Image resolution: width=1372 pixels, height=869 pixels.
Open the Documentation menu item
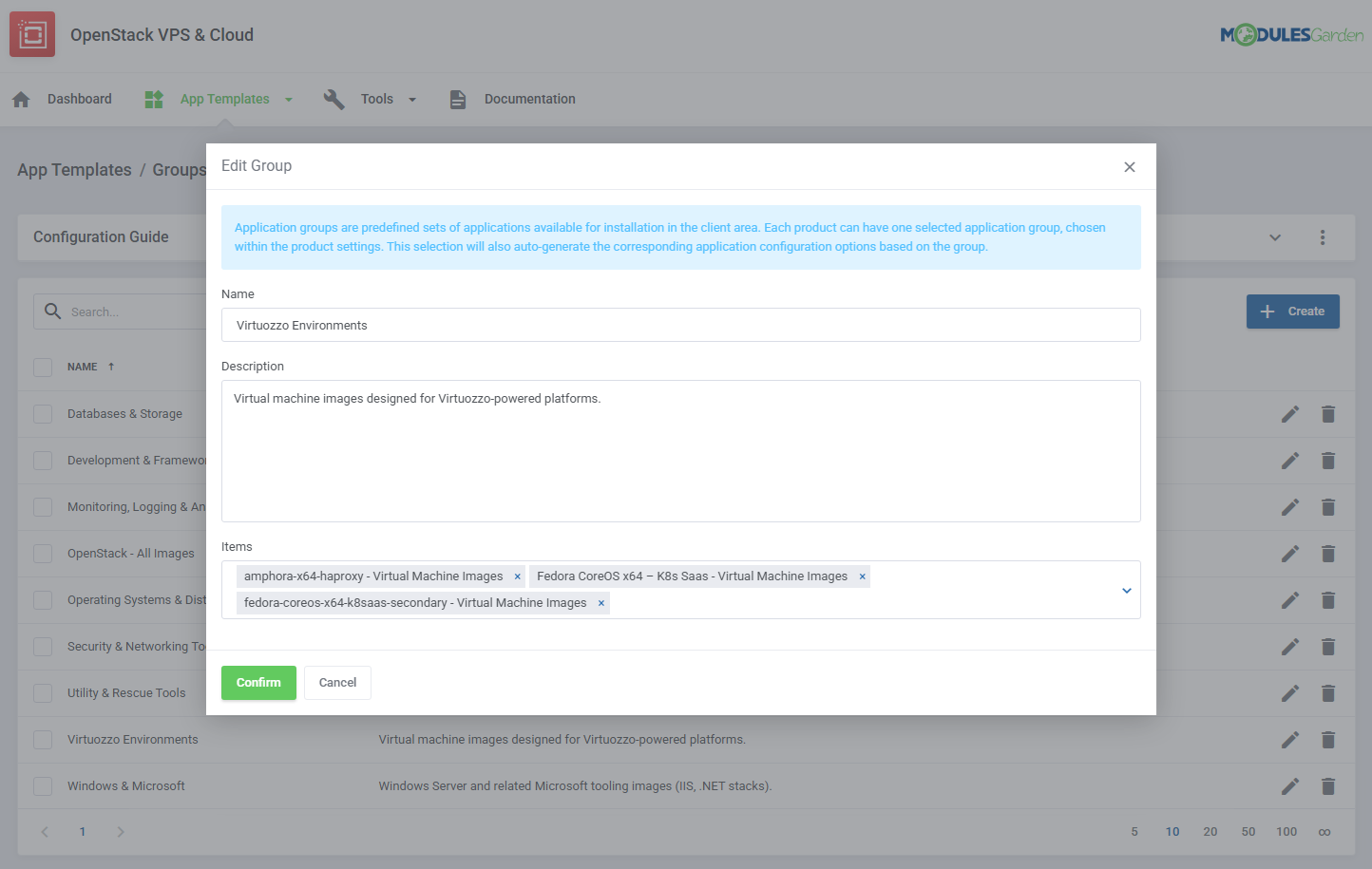pyautogui.click(x=529, y=98)
